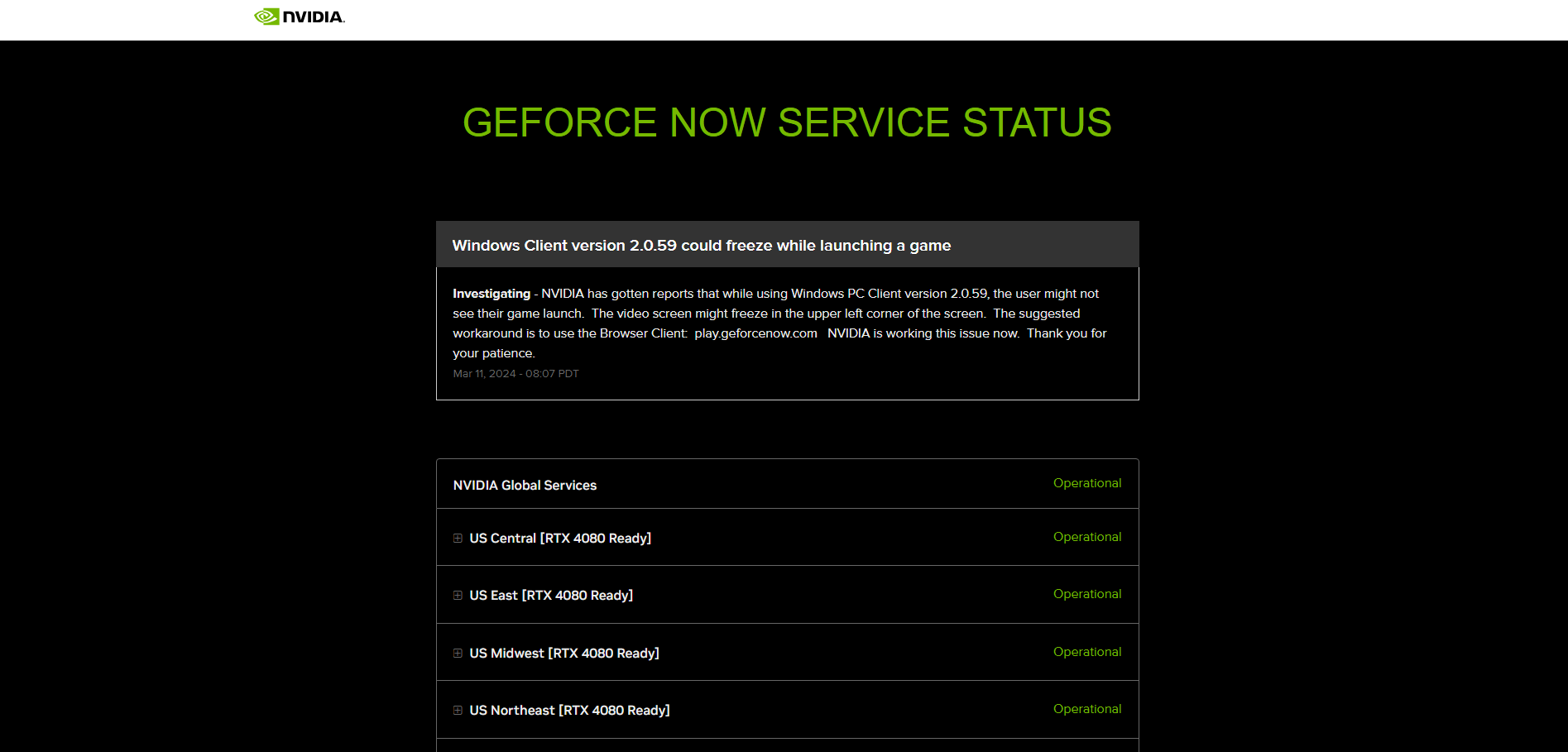Click the NVIDIA Global Services row

point(525,484)
